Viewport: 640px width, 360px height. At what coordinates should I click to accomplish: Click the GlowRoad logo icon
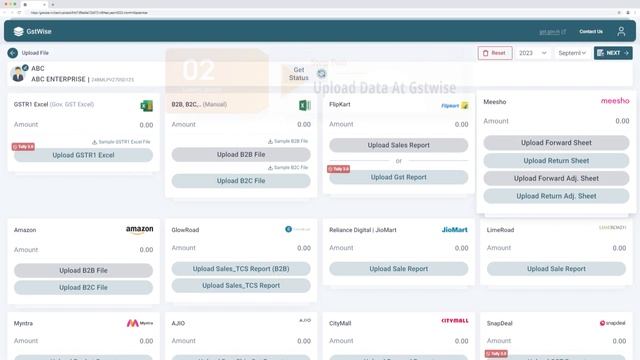298,229
